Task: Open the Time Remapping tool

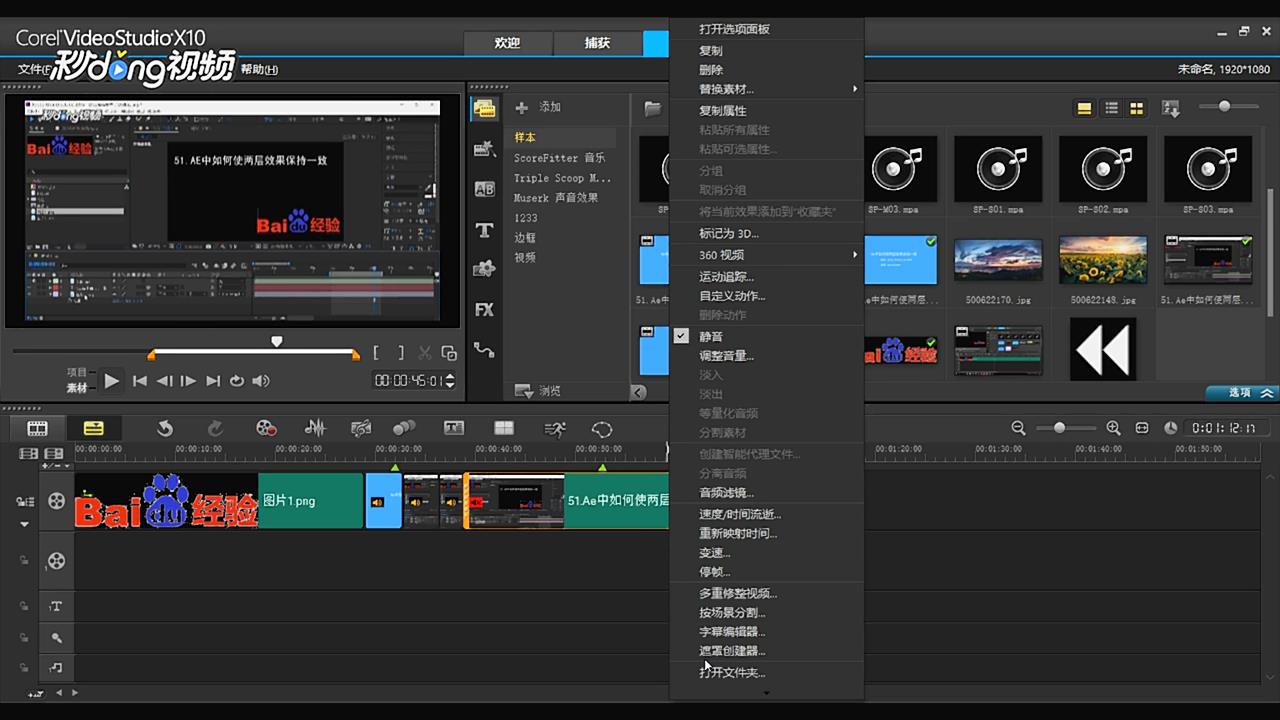Action: coord(554,428)
